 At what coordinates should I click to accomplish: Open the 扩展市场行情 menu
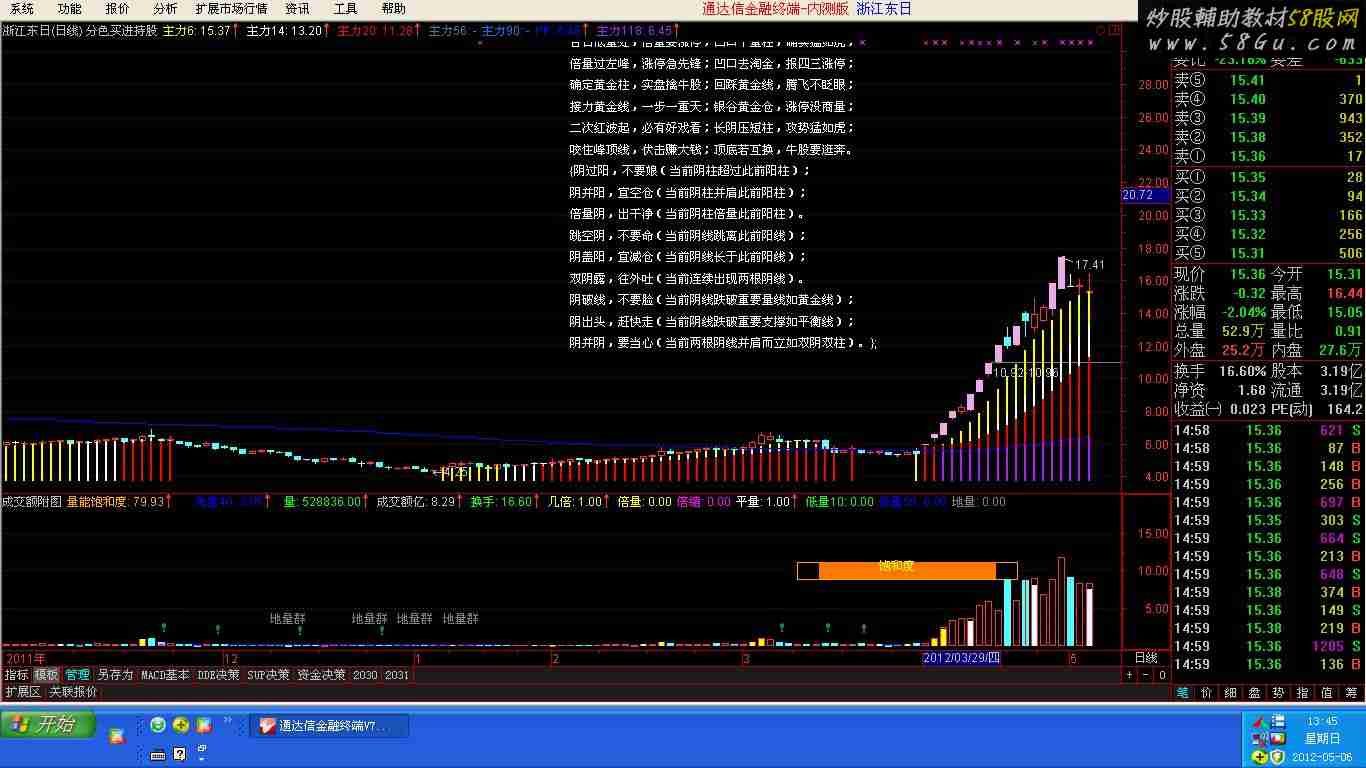click(231, 9)
